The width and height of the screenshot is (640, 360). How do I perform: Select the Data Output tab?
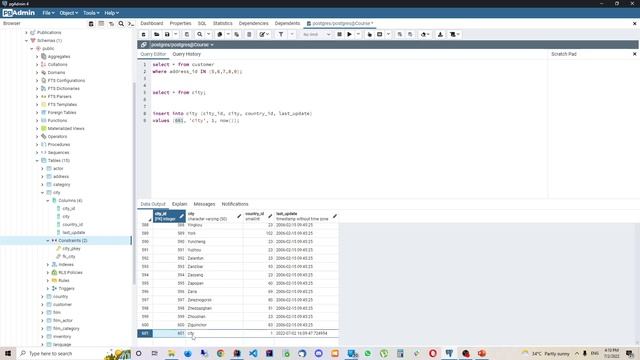point(153,204)
